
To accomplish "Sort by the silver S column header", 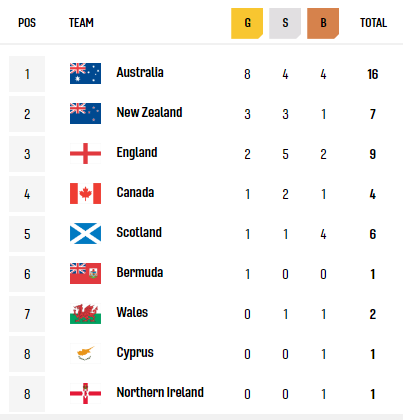I will [285, 23].
